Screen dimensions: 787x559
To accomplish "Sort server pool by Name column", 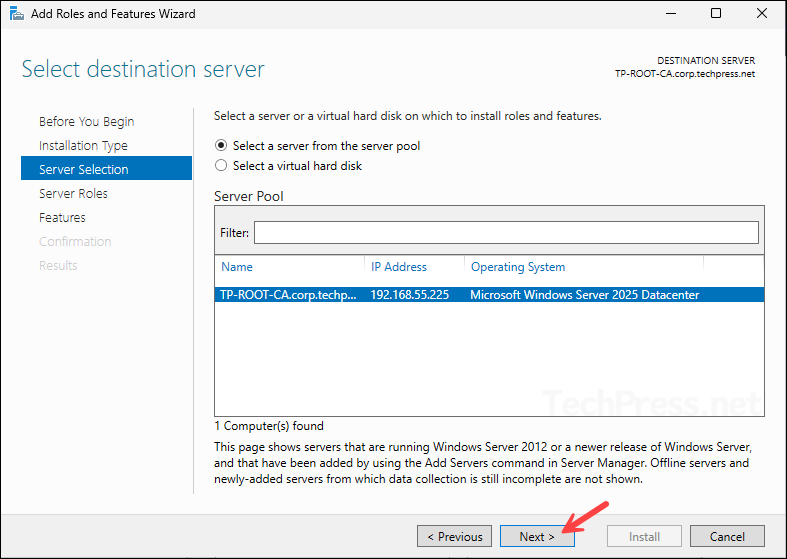I will [x=237, y=267].
